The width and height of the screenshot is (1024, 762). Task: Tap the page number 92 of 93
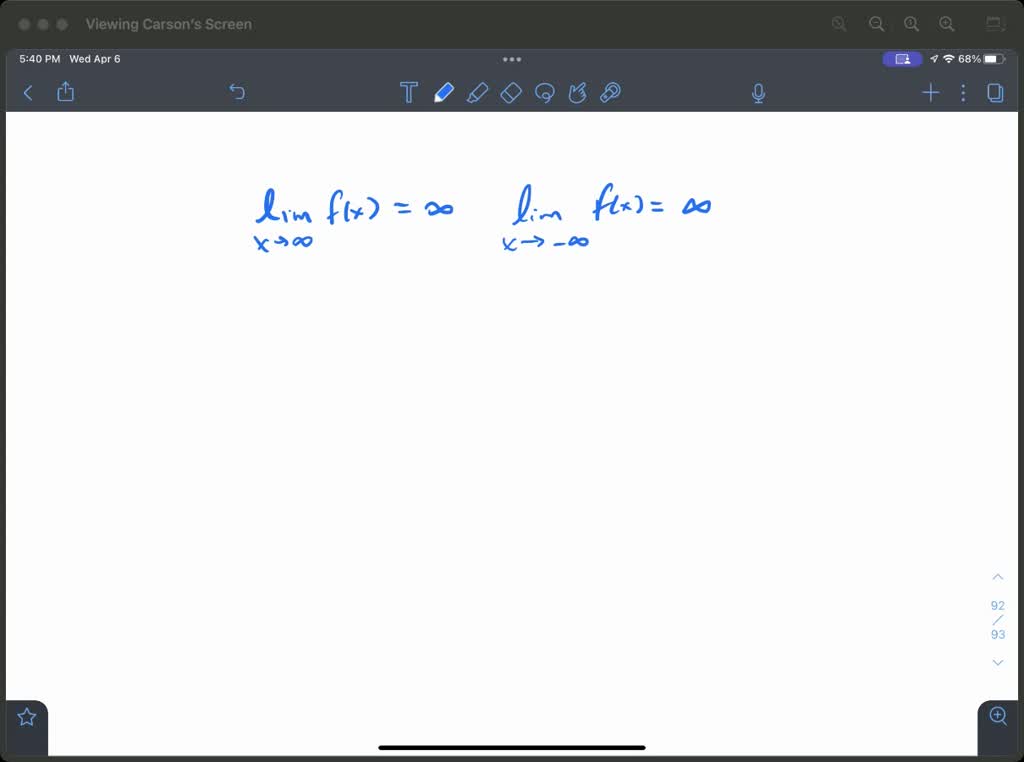997,618
